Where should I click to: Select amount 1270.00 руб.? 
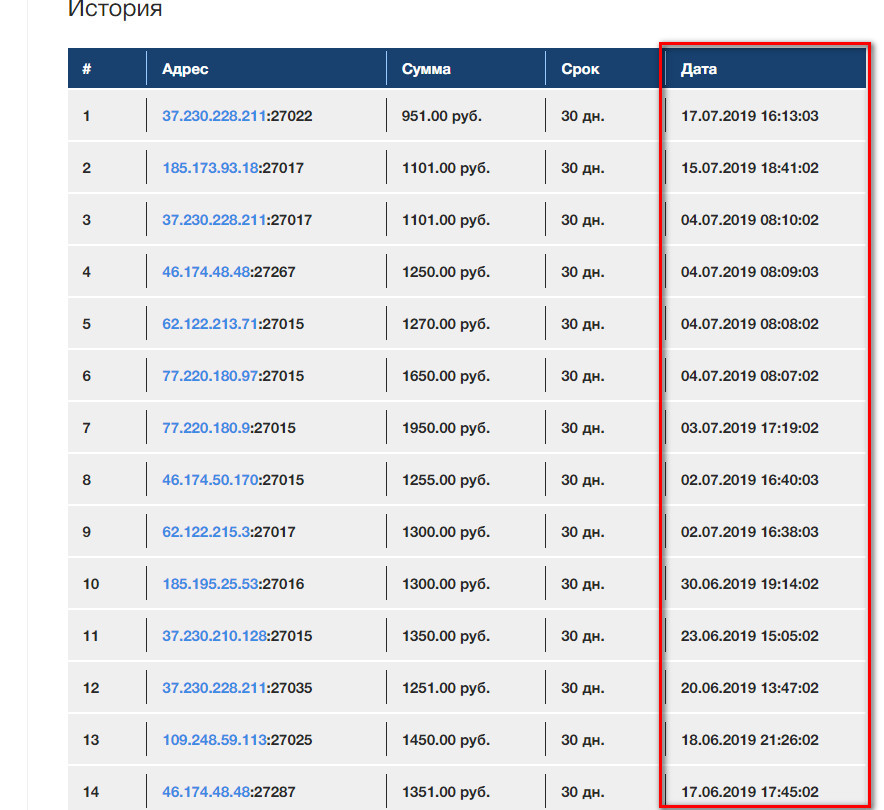click(445, 324)
